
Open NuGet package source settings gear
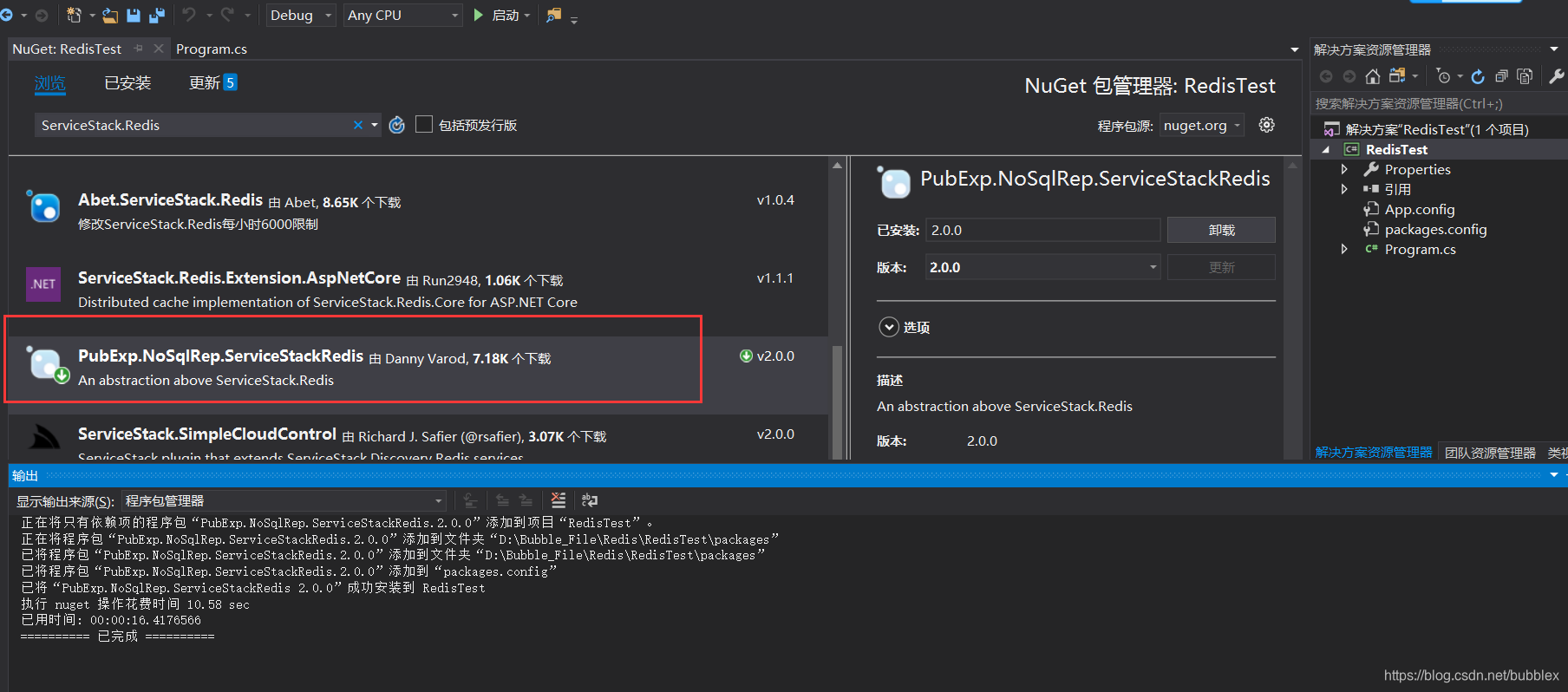1266,125
